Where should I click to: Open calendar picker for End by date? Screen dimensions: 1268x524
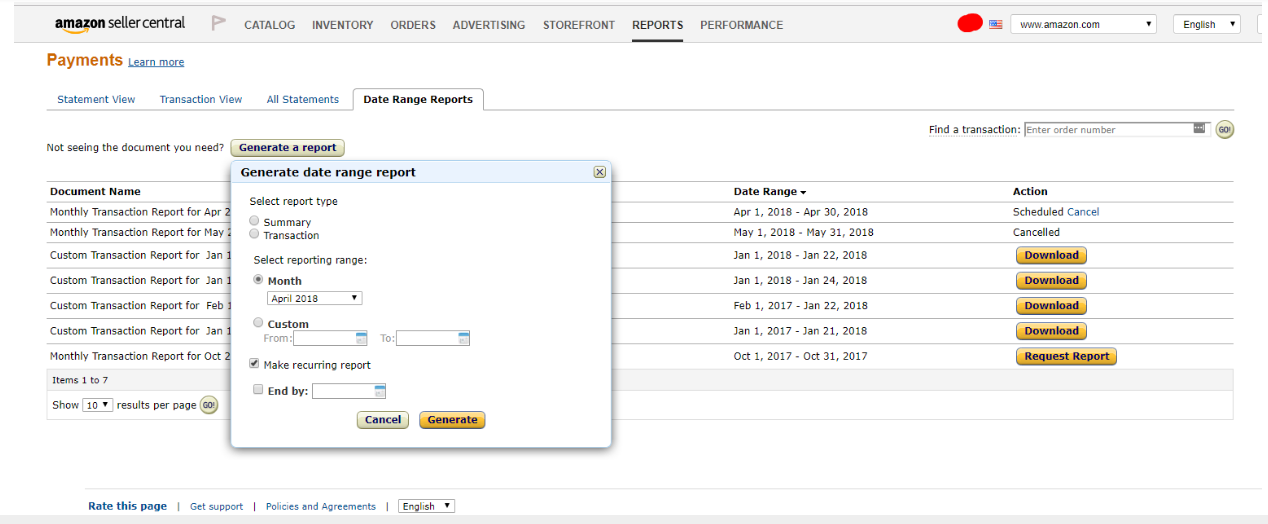coord(380,391)
